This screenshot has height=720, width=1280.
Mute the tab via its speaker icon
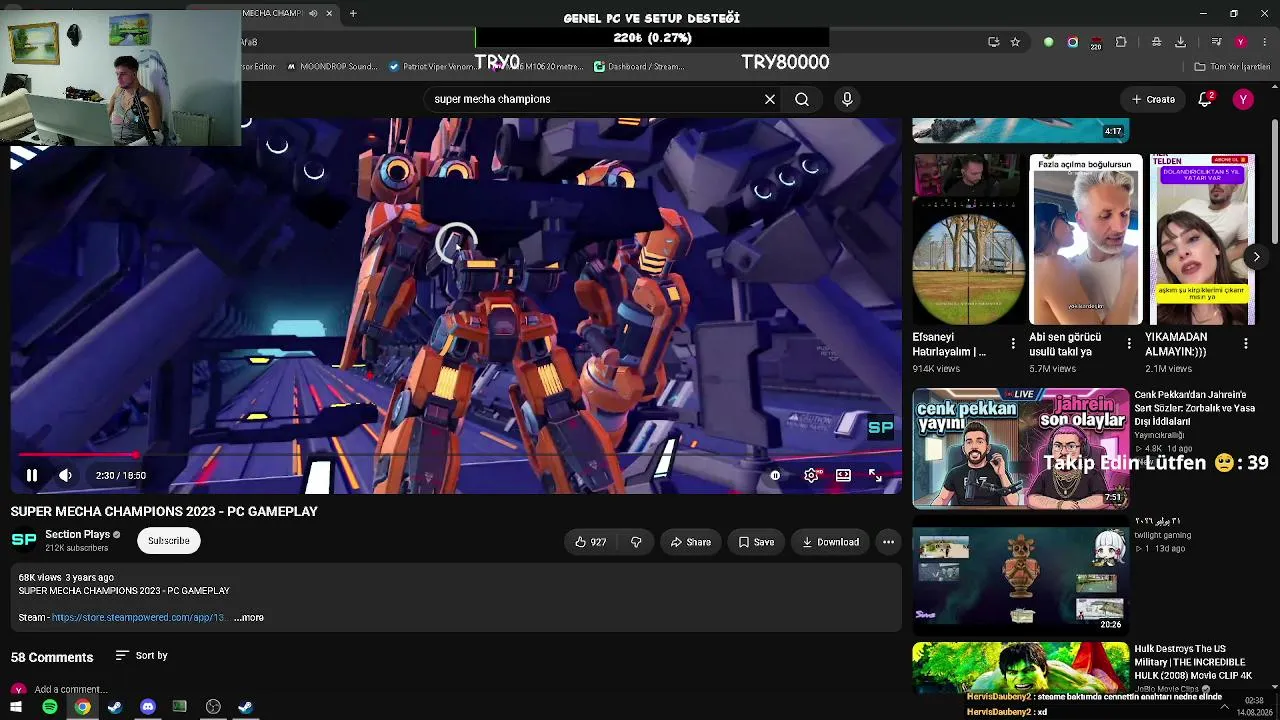pos(313,13)
